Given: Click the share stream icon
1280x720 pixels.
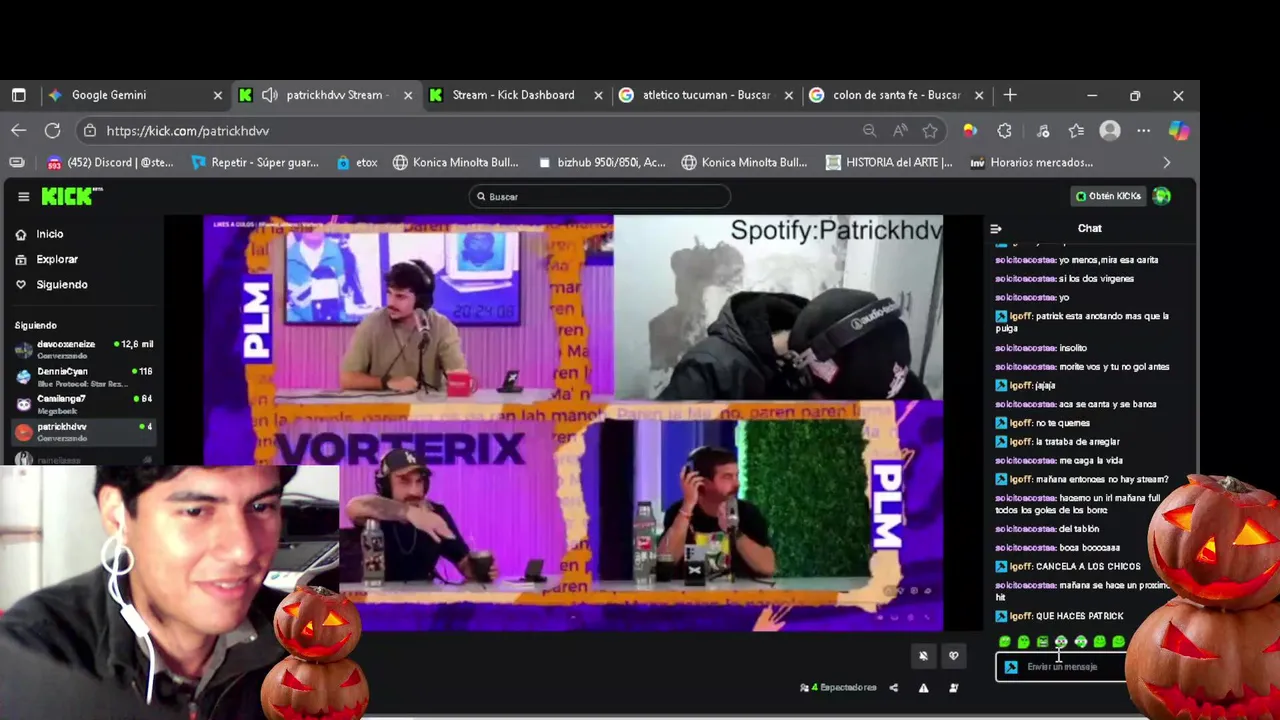Looking at the screenshot, I should tap(893, 688).
